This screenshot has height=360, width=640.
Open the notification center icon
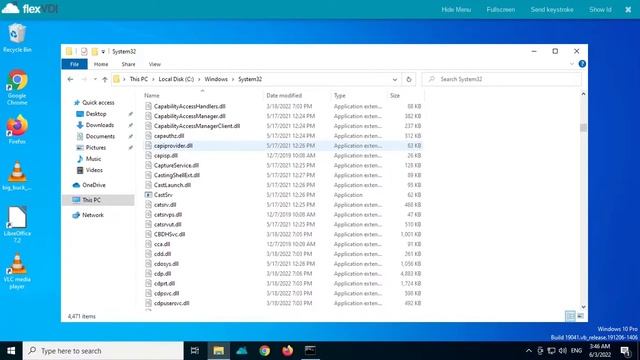(625, 351)
